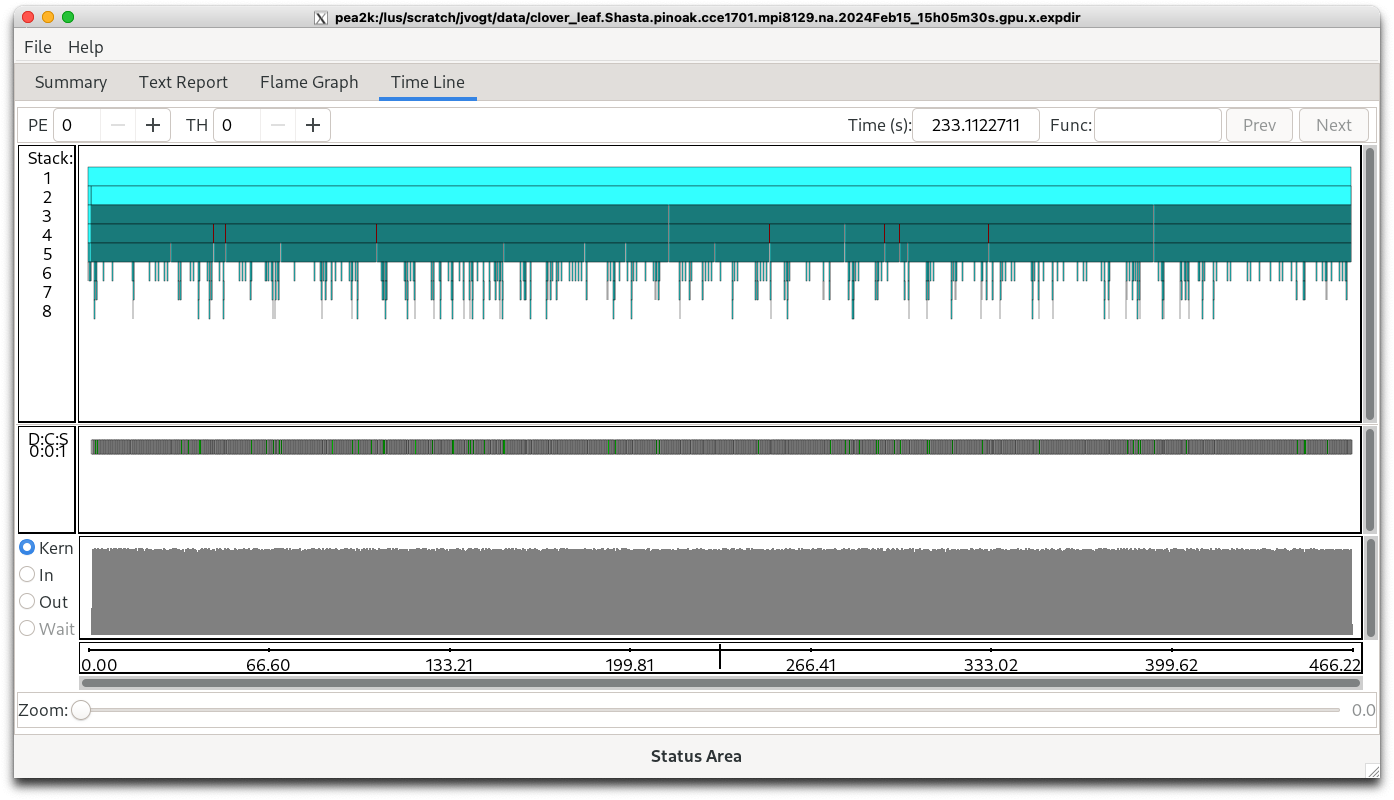Click the Time (s) input field
This screenshot has width=1394, height=800.
(975, 125)
